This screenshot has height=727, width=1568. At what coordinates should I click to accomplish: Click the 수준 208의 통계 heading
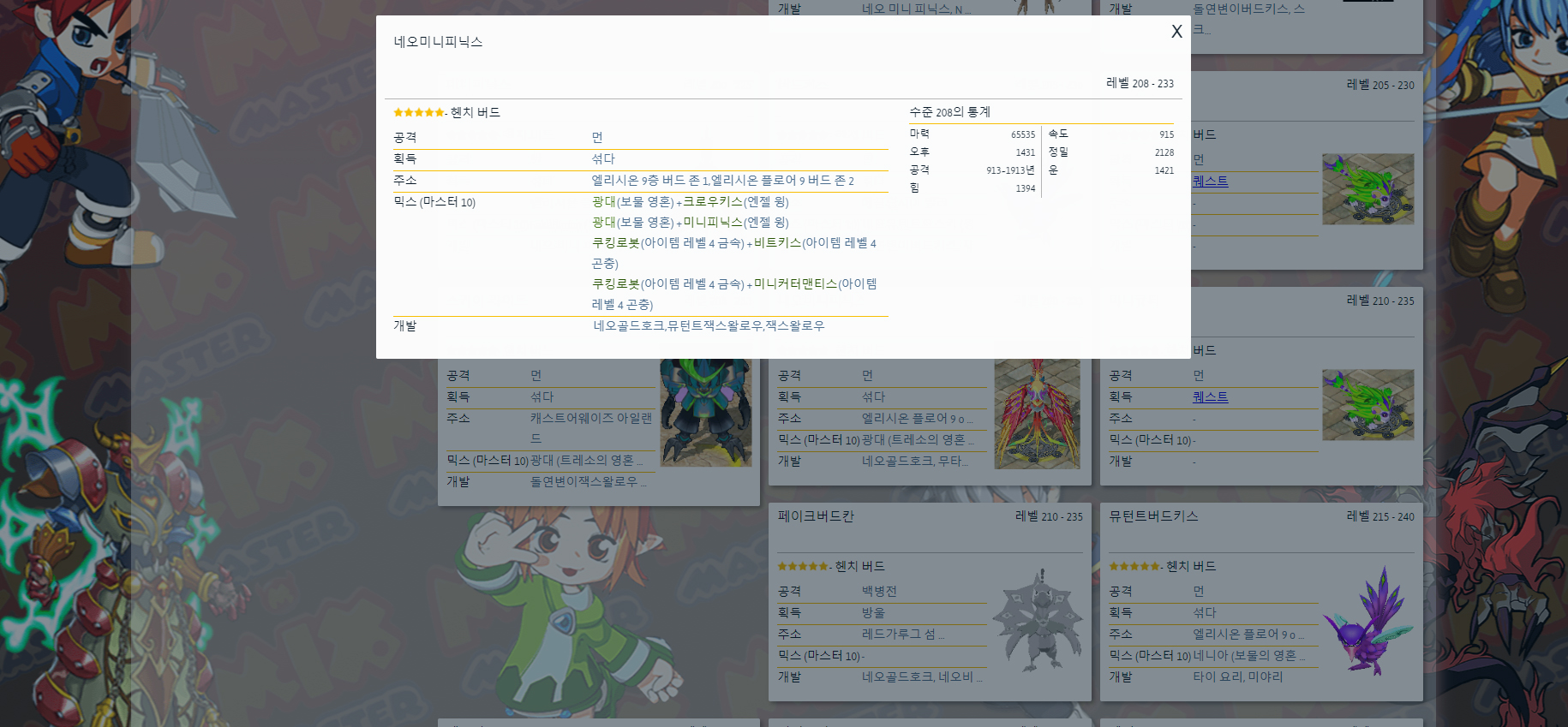point(949,112)
